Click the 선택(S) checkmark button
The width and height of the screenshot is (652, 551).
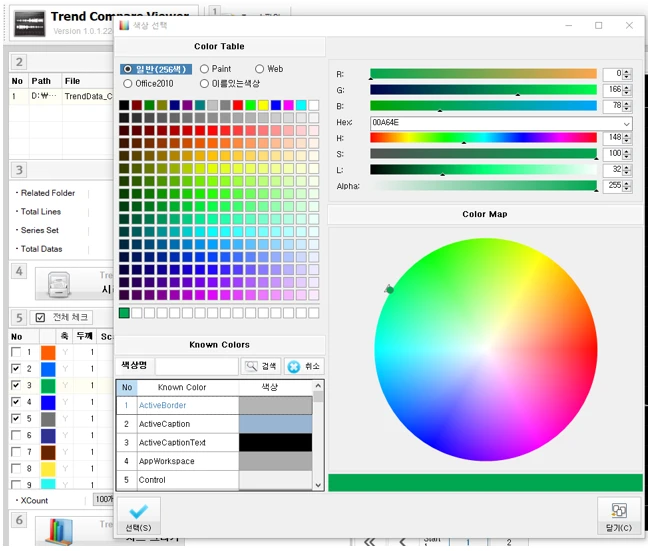click(x=138, y=516)
